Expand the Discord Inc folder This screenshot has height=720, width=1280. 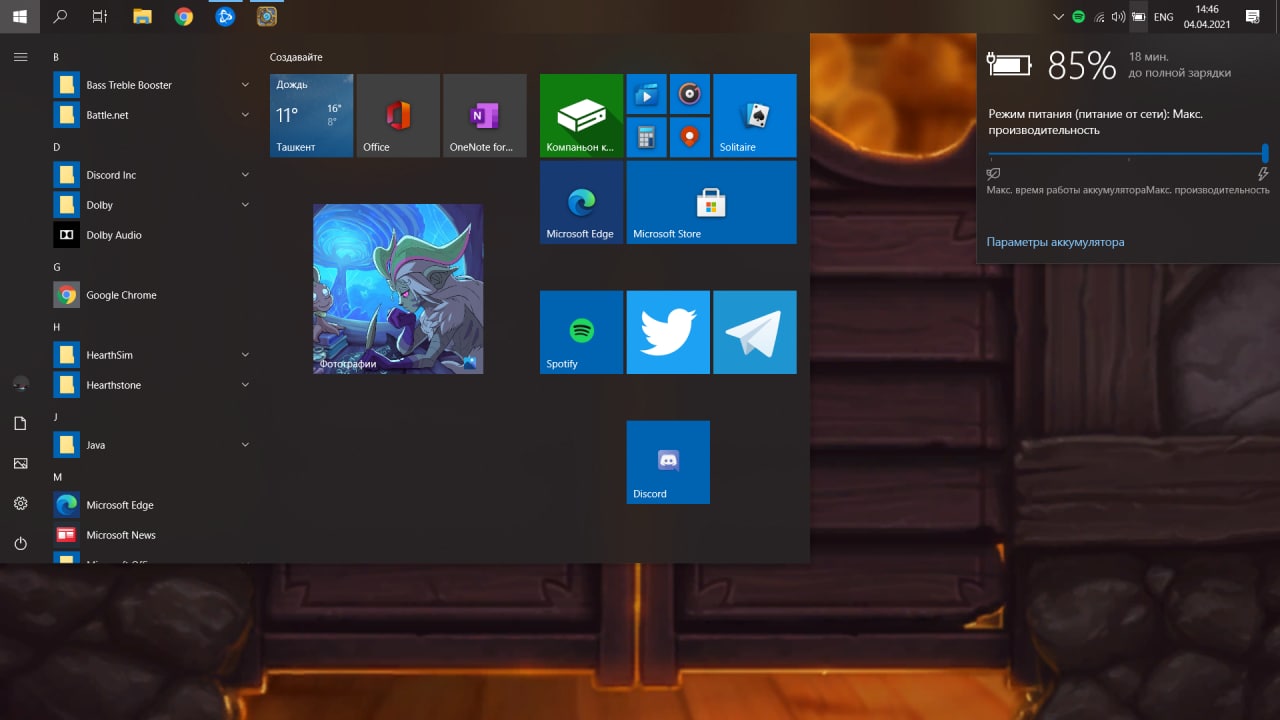[x=153, y=175]
